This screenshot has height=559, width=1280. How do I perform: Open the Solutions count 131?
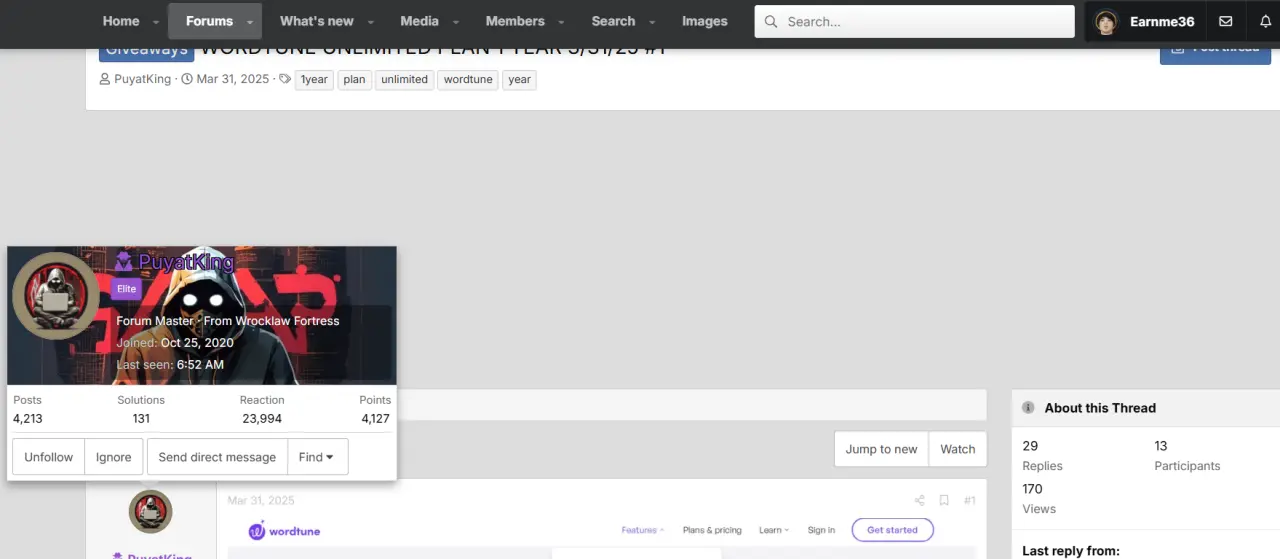[141, 419]
